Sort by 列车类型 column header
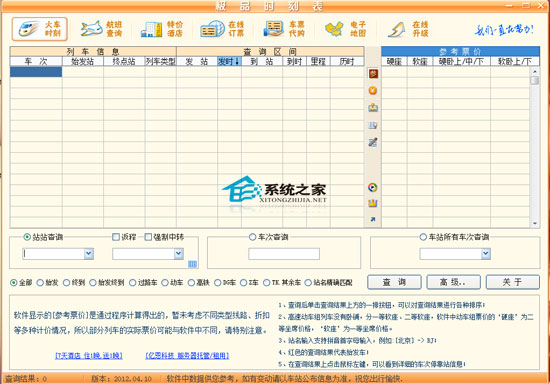The width and height of the screenshot is (550, 384). pos(161,61)
